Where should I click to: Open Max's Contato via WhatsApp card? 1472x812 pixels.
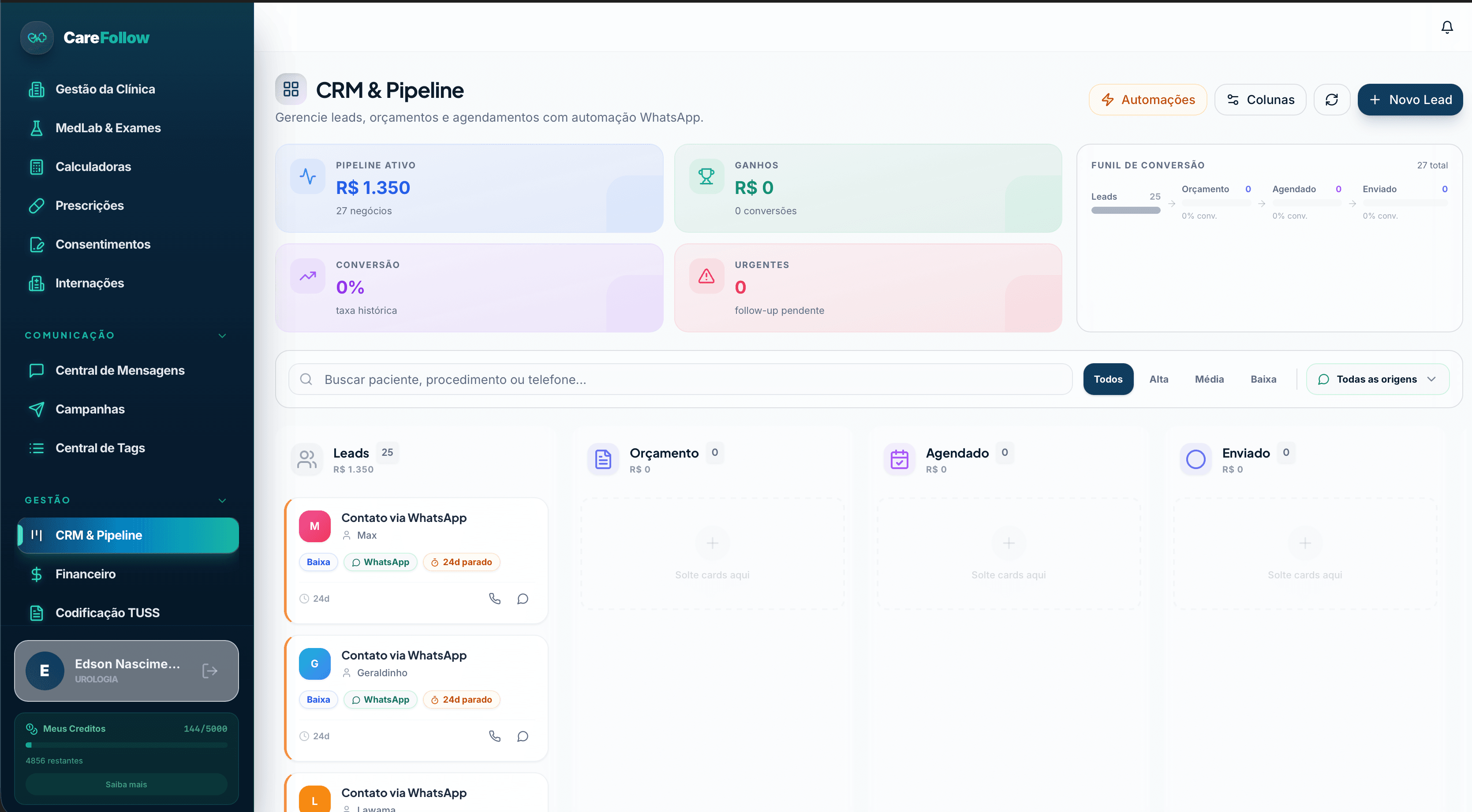(416, 560)
